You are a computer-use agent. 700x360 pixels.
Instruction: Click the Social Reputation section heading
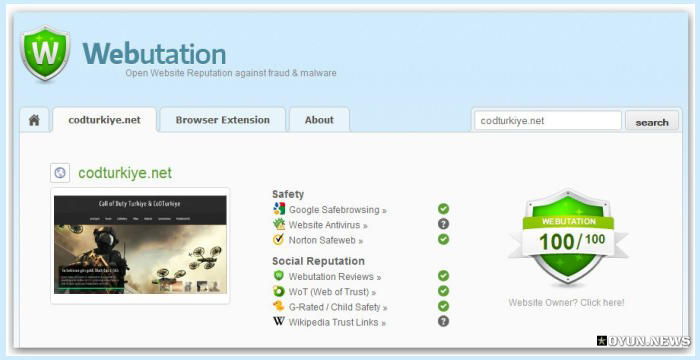pos(318,261)
